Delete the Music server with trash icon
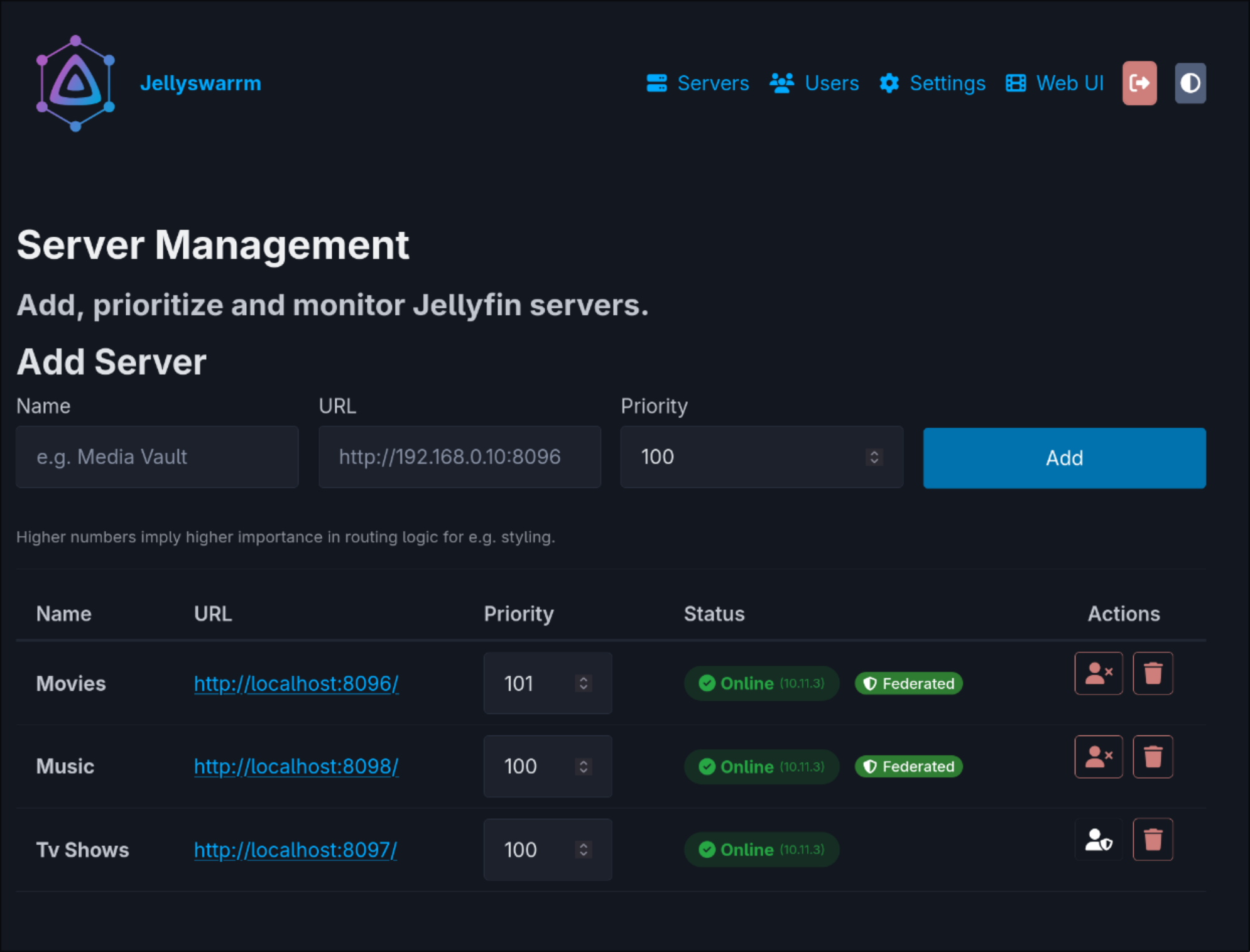Viewport: 1250px width, 952px height. click(x=1152, y=756)
